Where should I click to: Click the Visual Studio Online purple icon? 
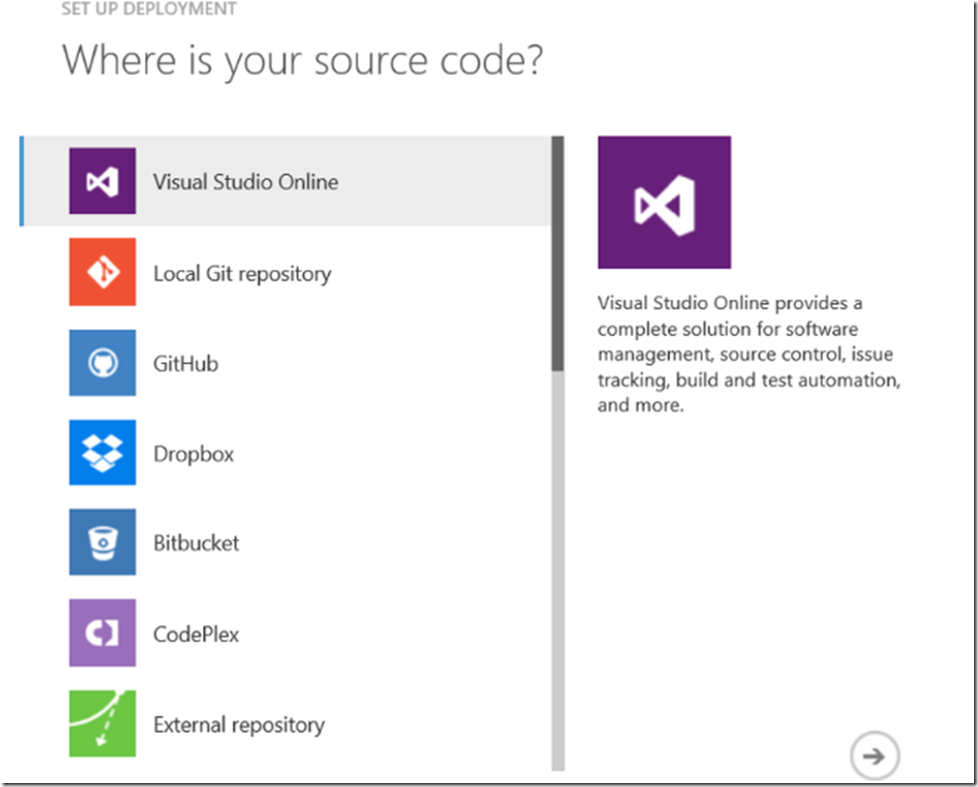102,181
